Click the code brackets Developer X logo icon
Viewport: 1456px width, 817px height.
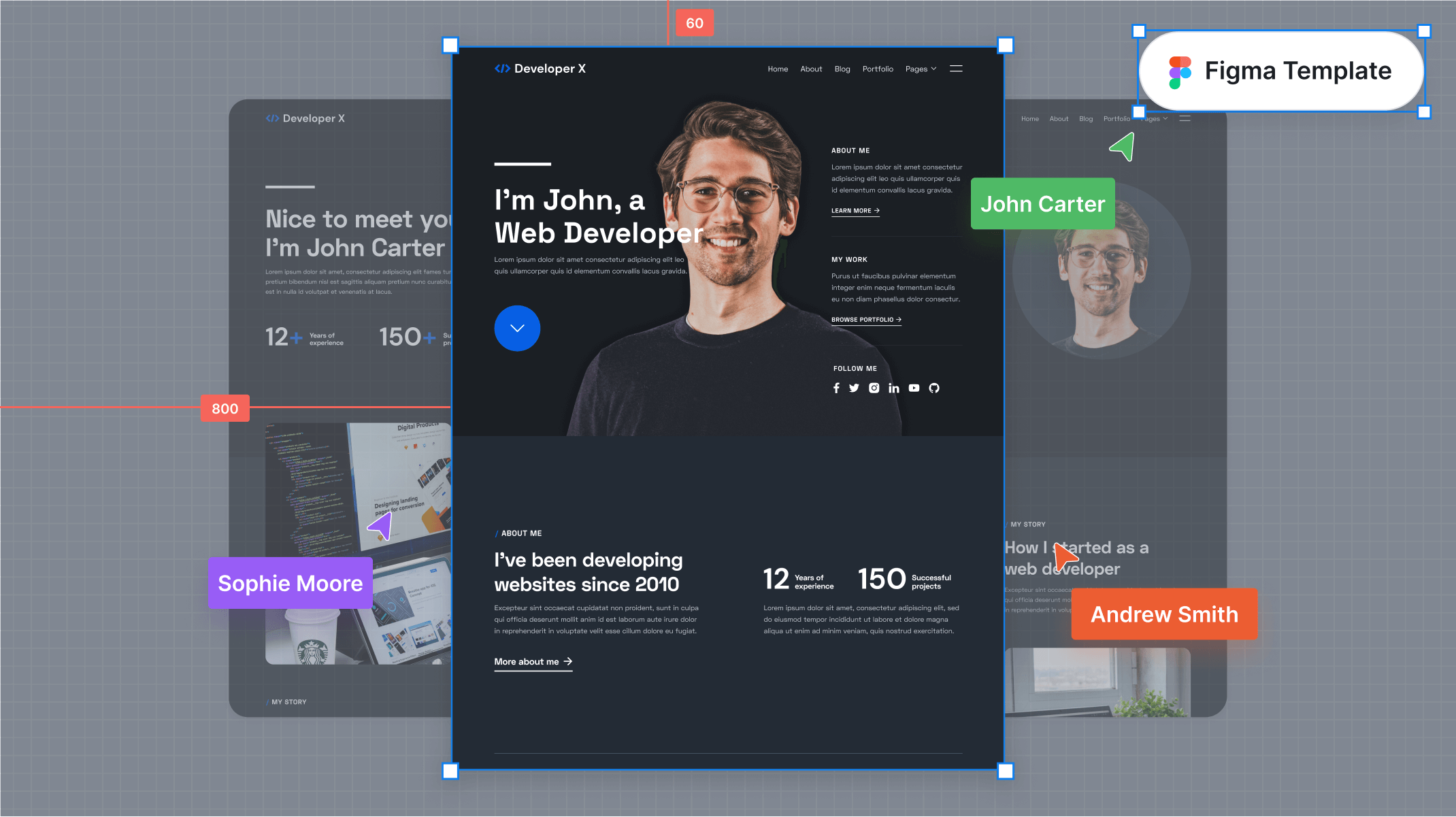click(x=502, y=68)
